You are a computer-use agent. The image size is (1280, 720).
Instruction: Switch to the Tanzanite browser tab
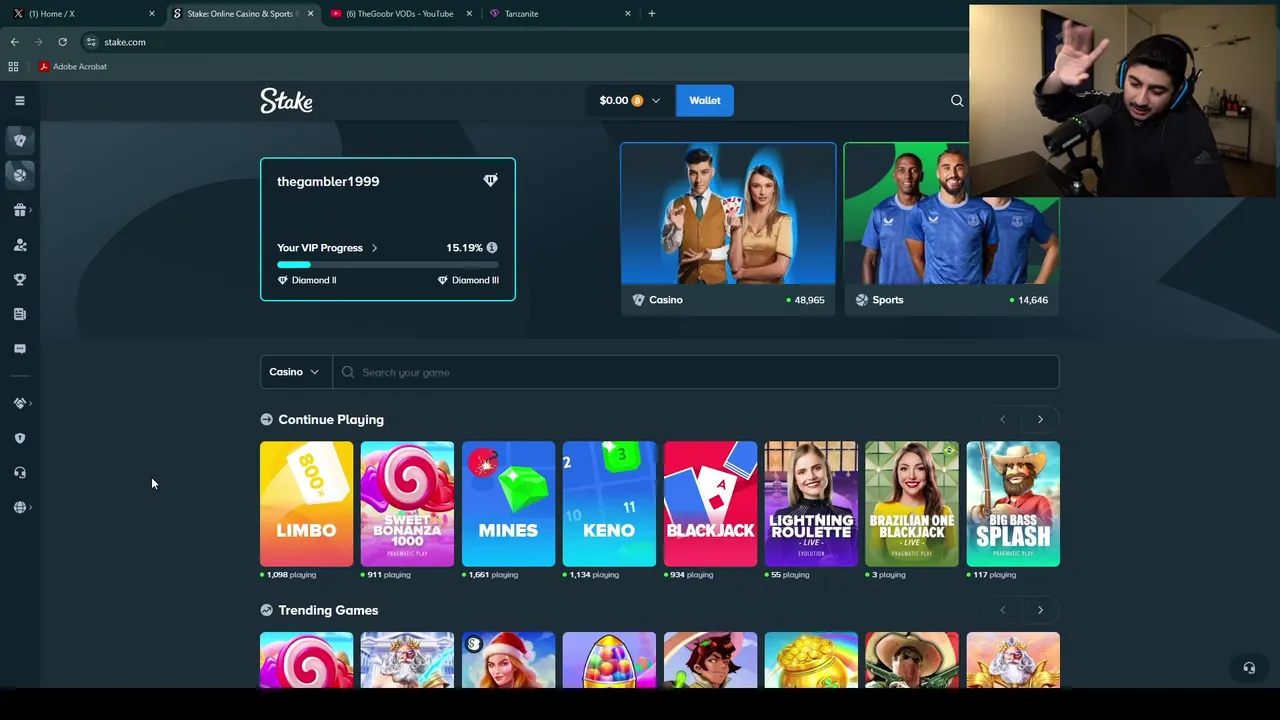pos(560,14)
